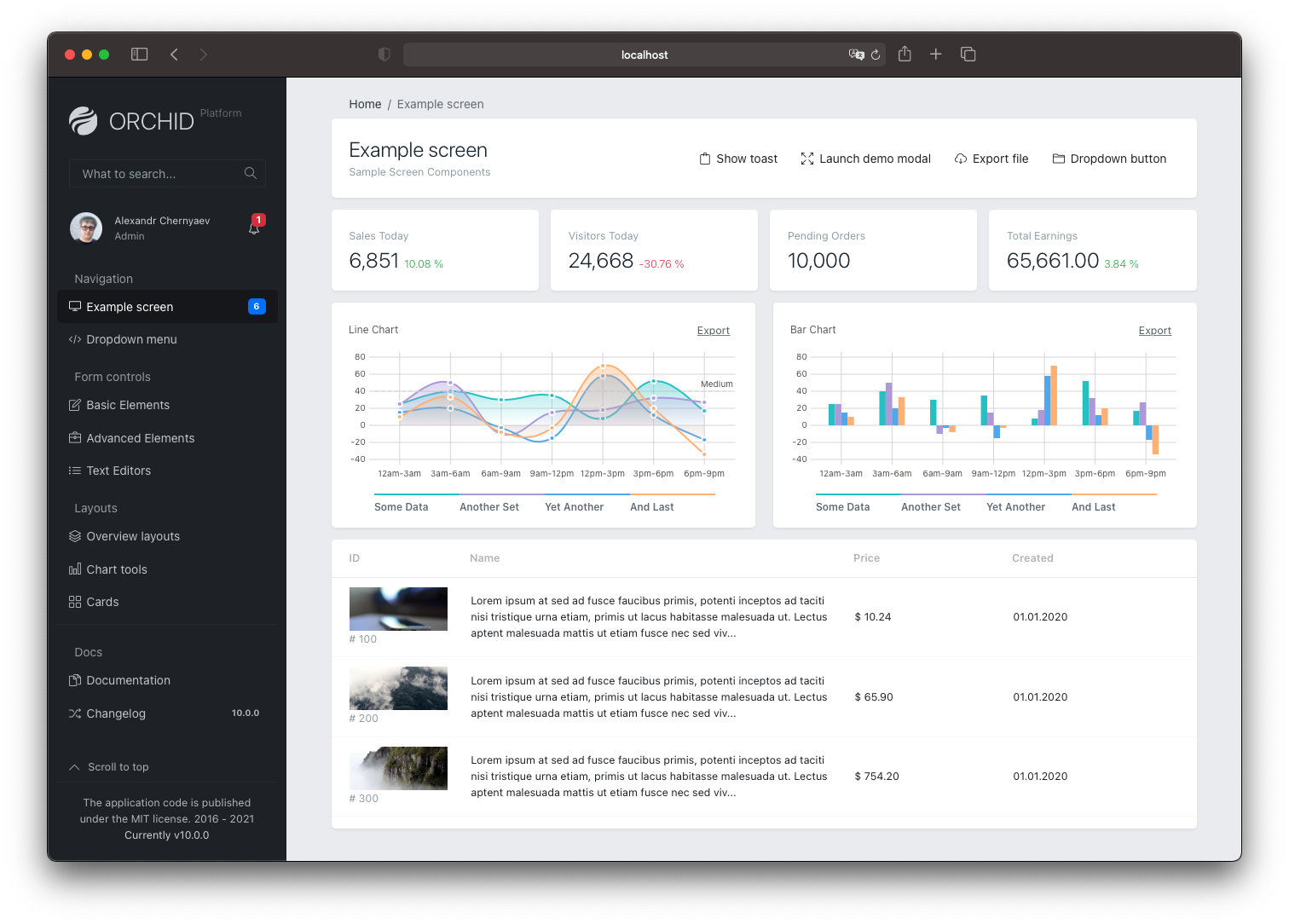Click the translate icon in address bar
The height and width of the screenshot is (924, 1289).
[x=857, y=55]
